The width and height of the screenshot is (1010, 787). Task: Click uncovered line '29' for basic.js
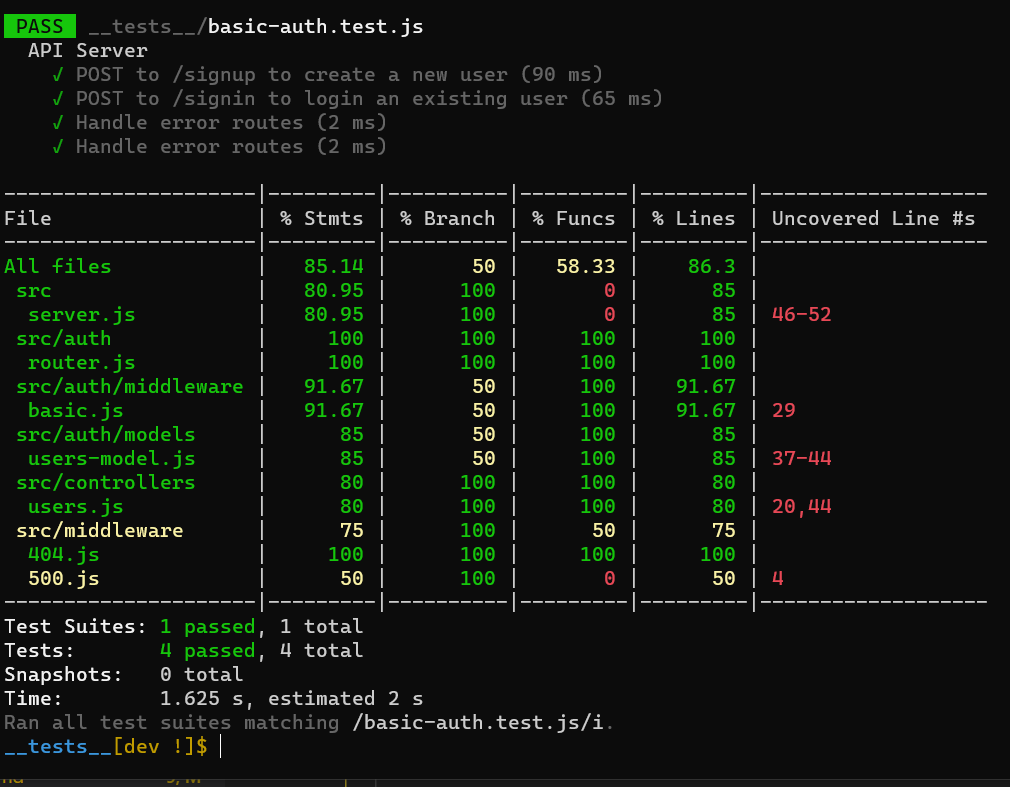click(783, 410)
